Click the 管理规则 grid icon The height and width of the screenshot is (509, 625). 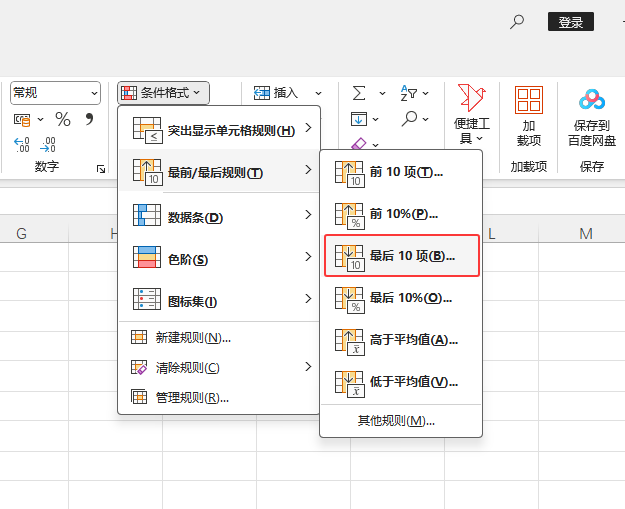pos(139,397)
